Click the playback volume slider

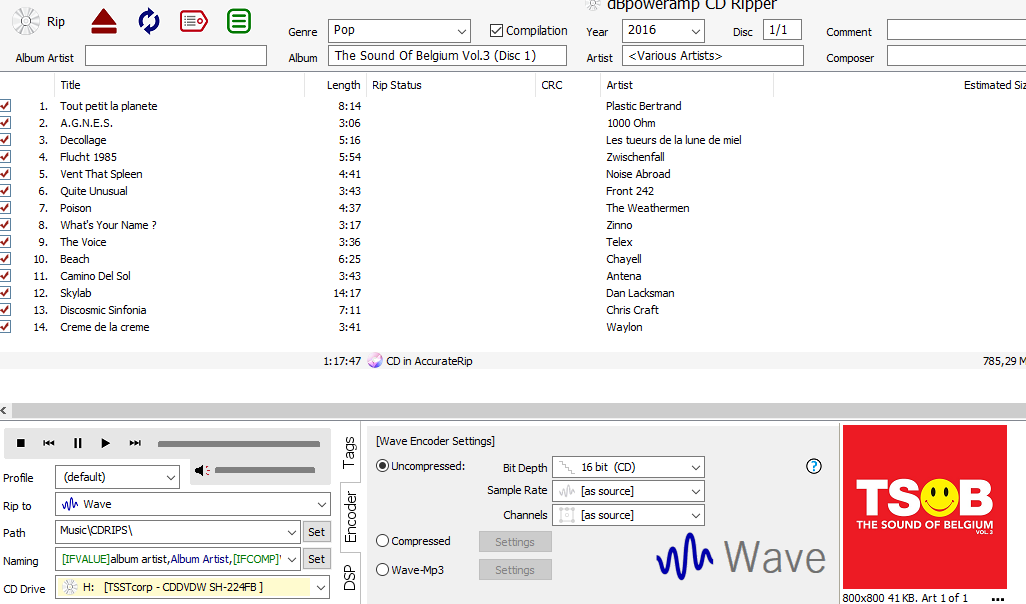coord(264,470)
